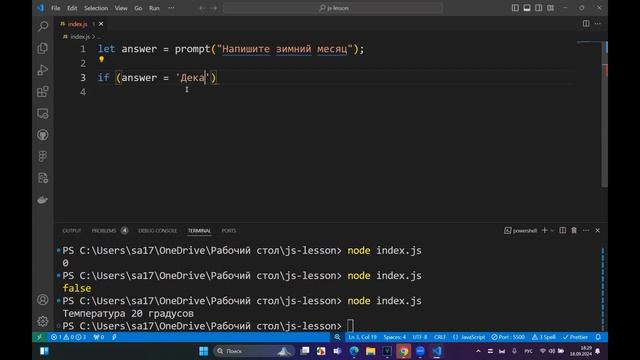
Task: Open the Manage gear icon
Action: [x=42, y=321]
